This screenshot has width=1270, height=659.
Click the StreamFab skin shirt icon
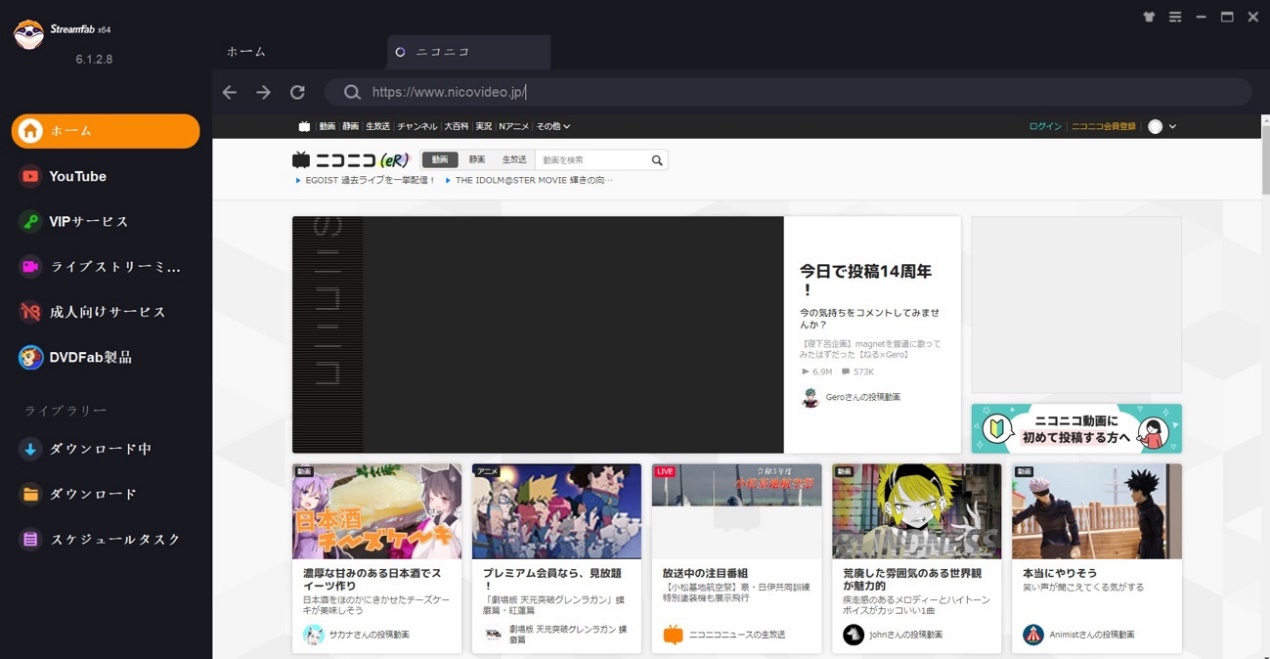pyautogui.click(x=1148, y=17)
